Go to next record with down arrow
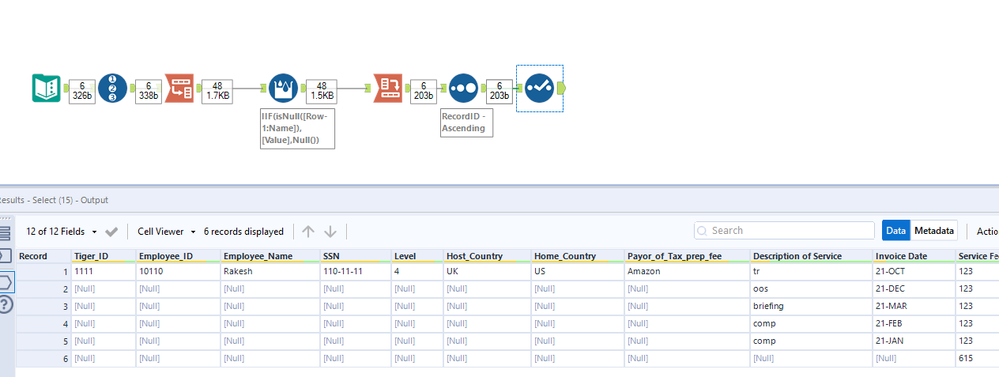The height and width of the screenshot is (377, 999). coord(330,232)
